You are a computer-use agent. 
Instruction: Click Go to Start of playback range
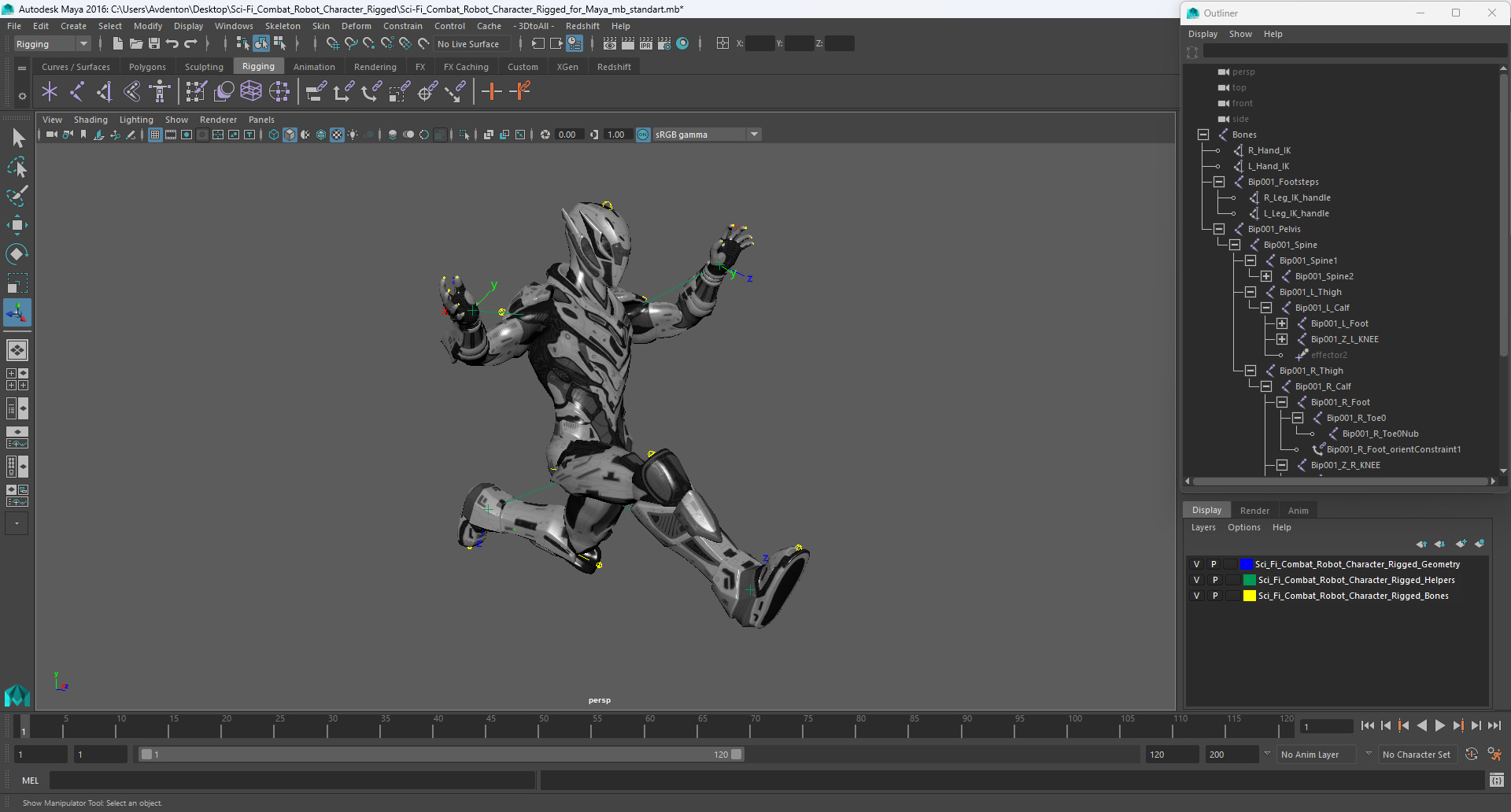click(x=1367, y=725)
